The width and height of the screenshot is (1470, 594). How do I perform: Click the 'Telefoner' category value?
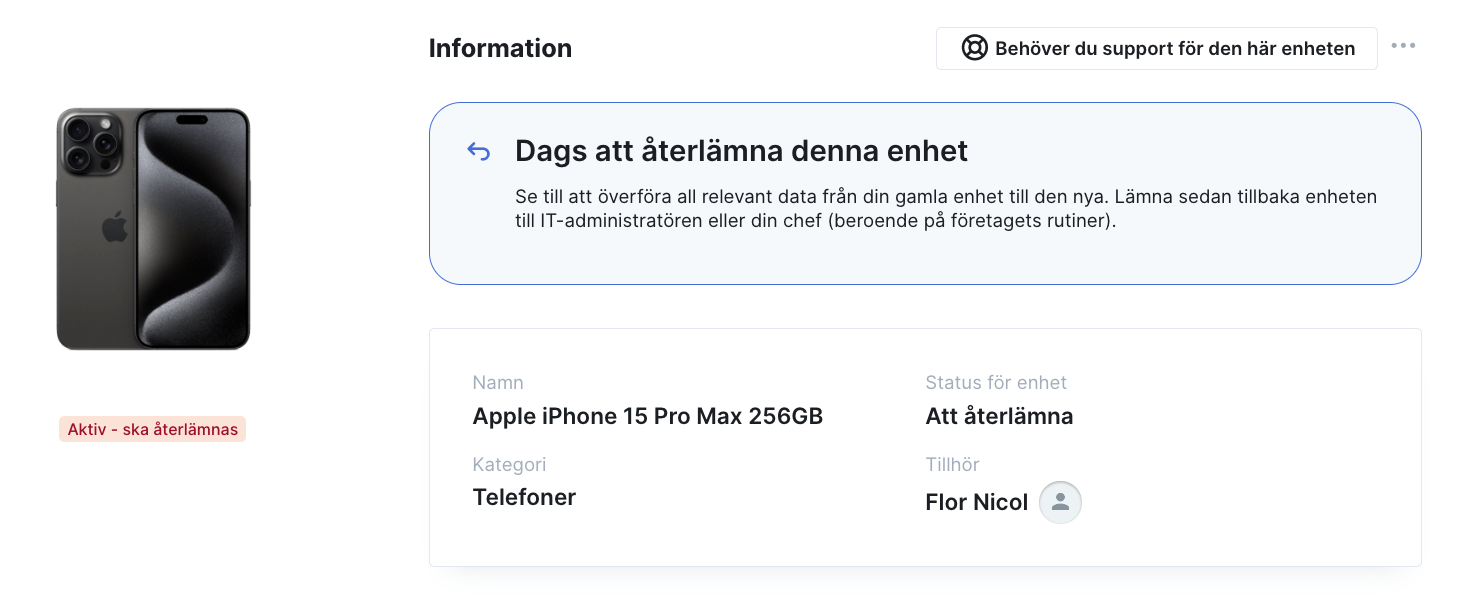tap(524, 497)
